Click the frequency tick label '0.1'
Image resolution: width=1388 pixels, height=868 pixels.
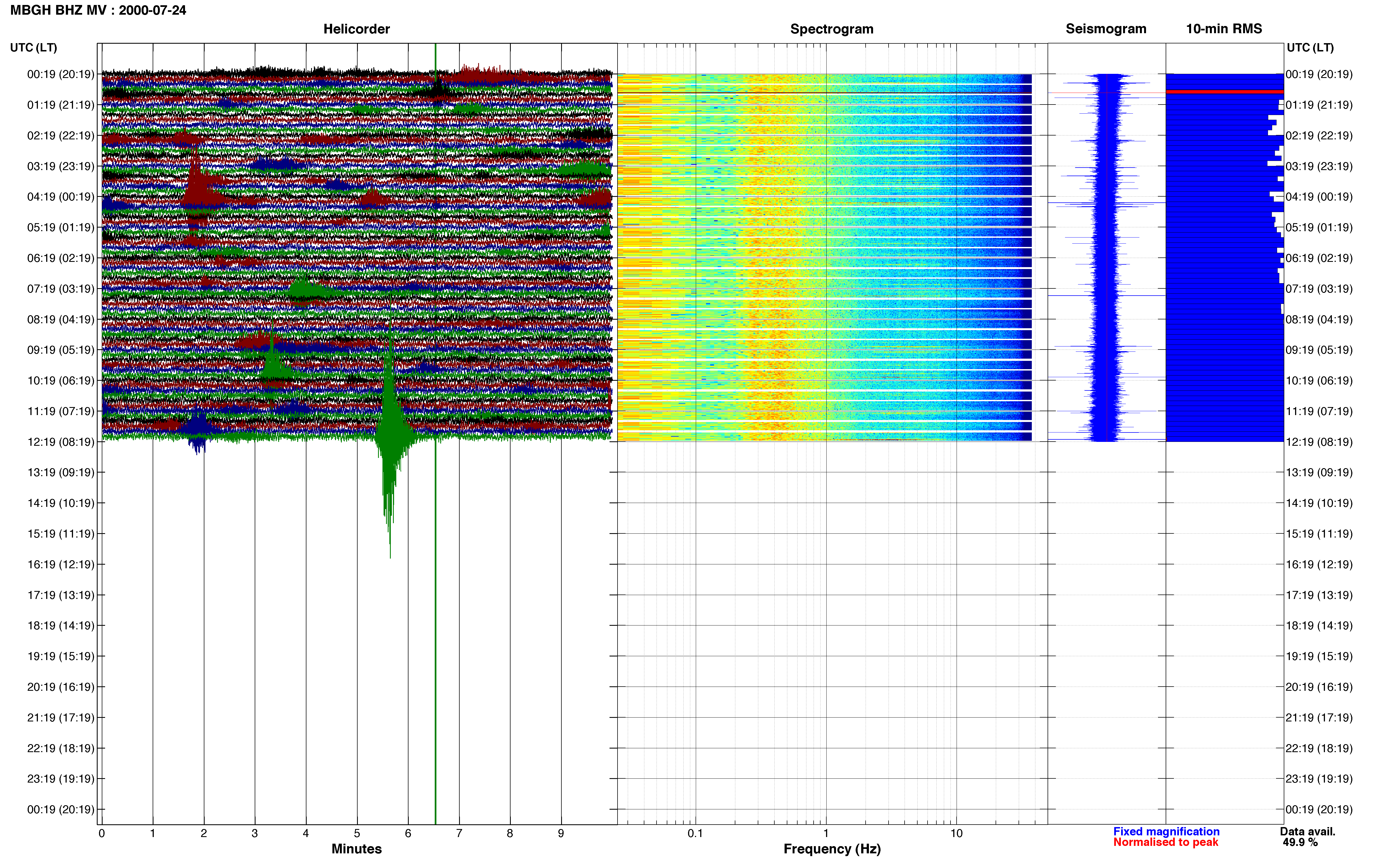[695, 833]
